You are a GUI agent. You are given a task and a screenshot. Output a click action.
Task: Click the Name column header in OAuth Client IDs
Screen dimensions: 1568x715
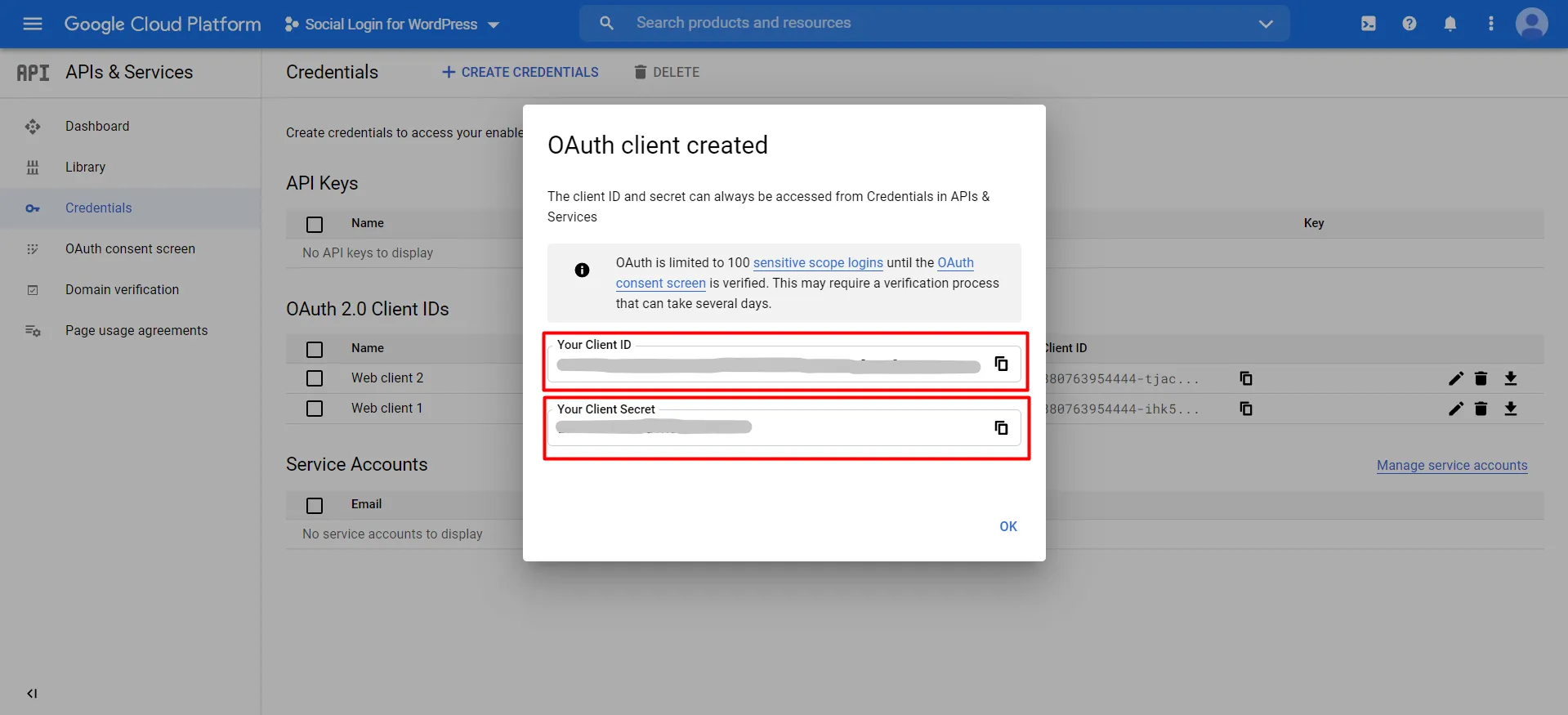368,348
